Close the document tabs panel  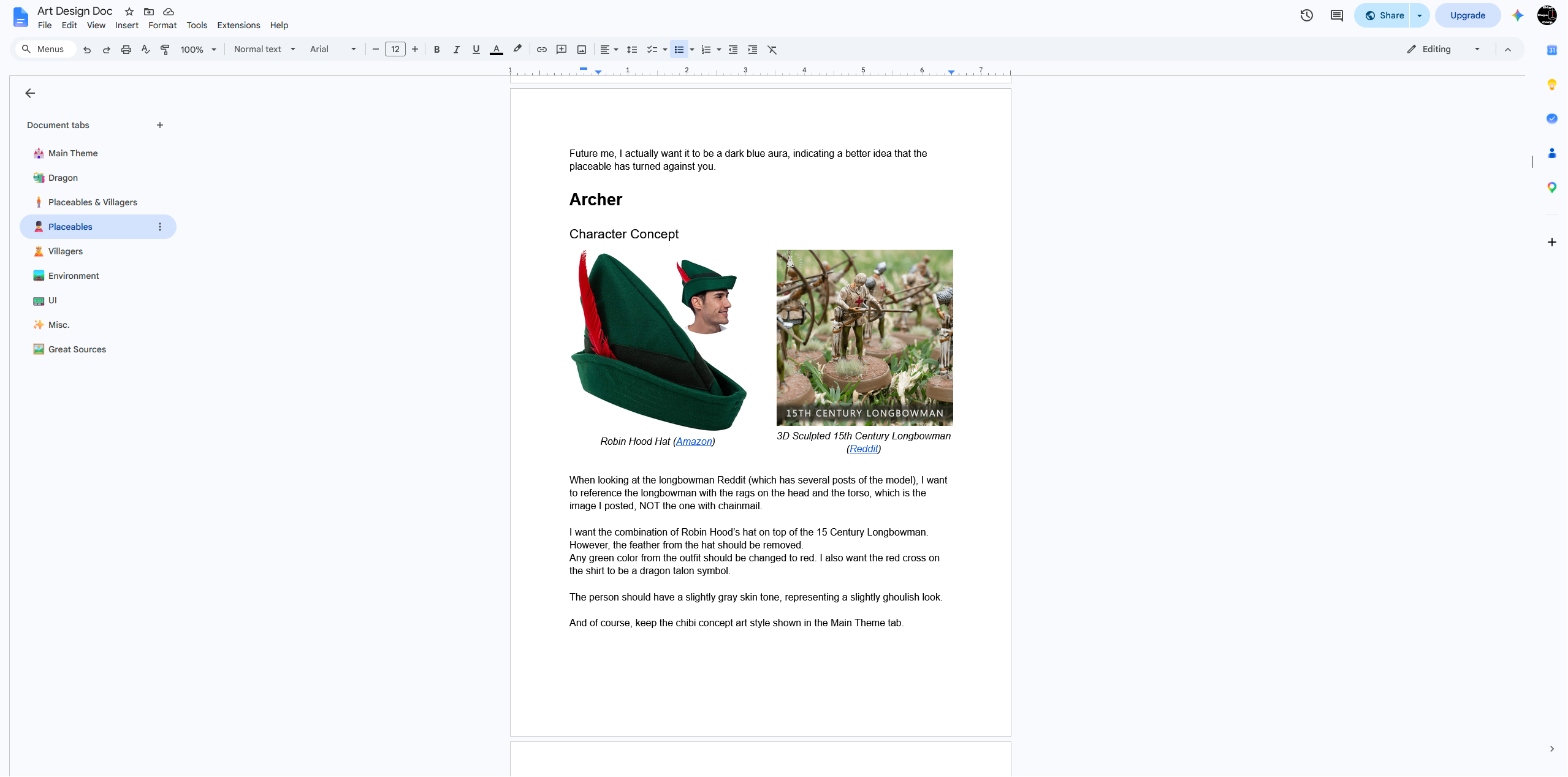click(x=30, y=93)
